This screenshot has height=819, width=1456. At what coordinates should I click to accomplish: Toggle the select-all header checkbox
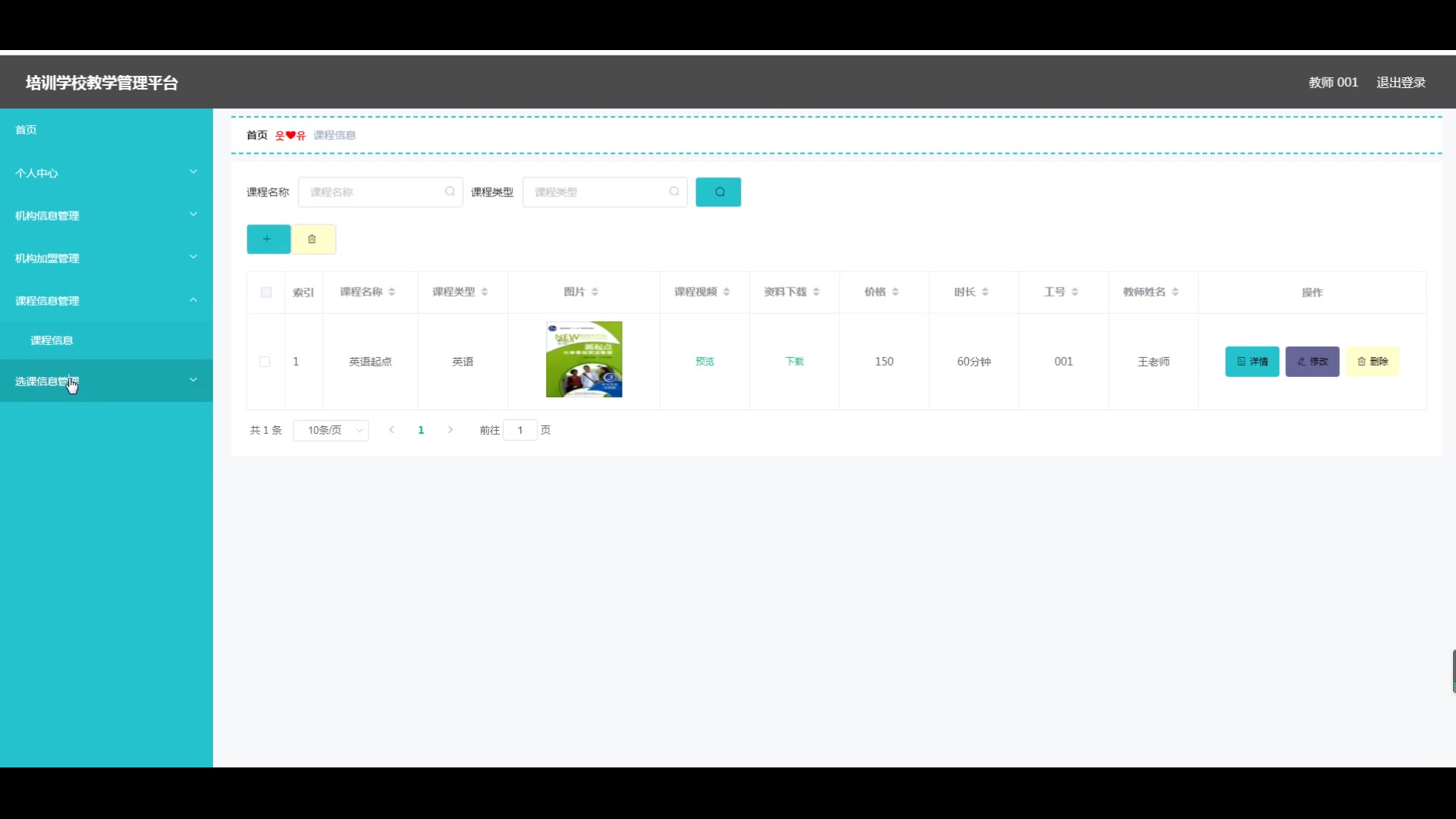(266, 293)
